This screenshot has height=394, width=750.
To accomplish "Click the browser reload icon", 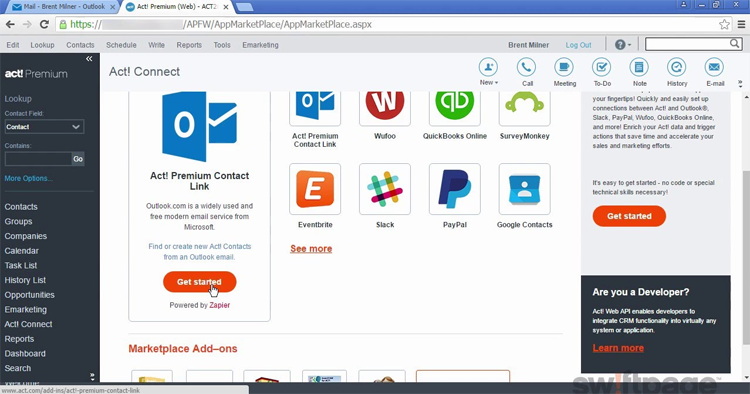I will (44, 24).
